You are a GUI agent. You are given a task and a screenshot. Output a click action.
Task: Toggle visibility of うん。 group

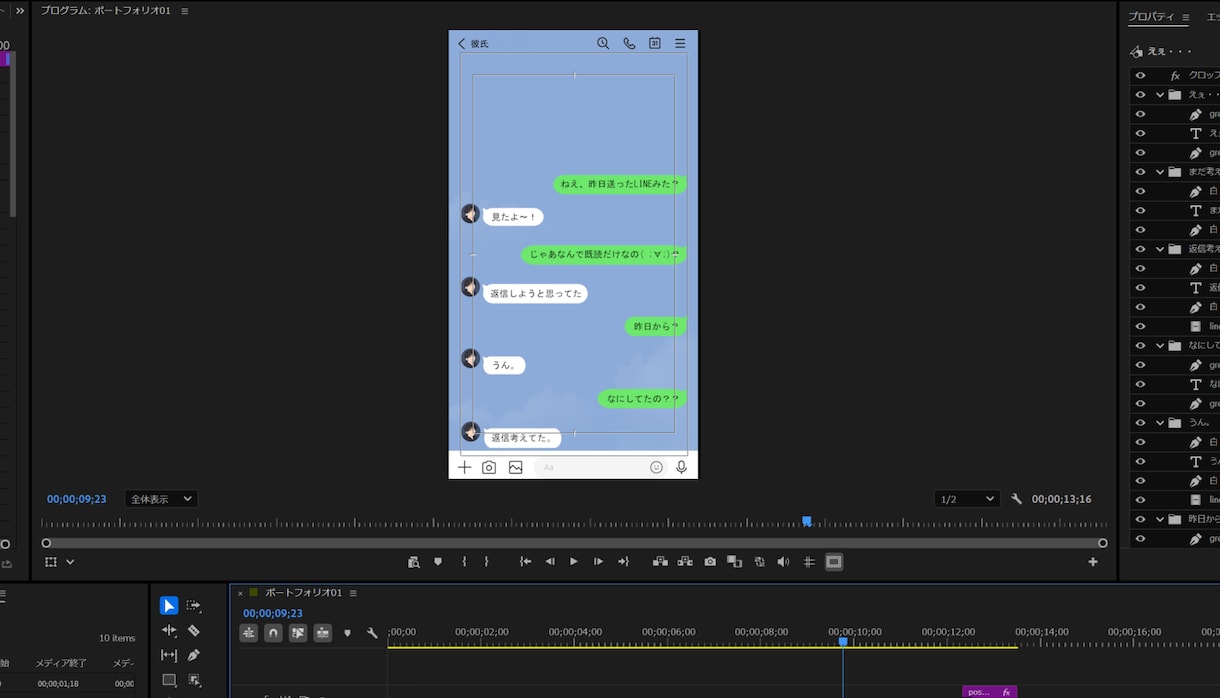[x=1140, y=423]
